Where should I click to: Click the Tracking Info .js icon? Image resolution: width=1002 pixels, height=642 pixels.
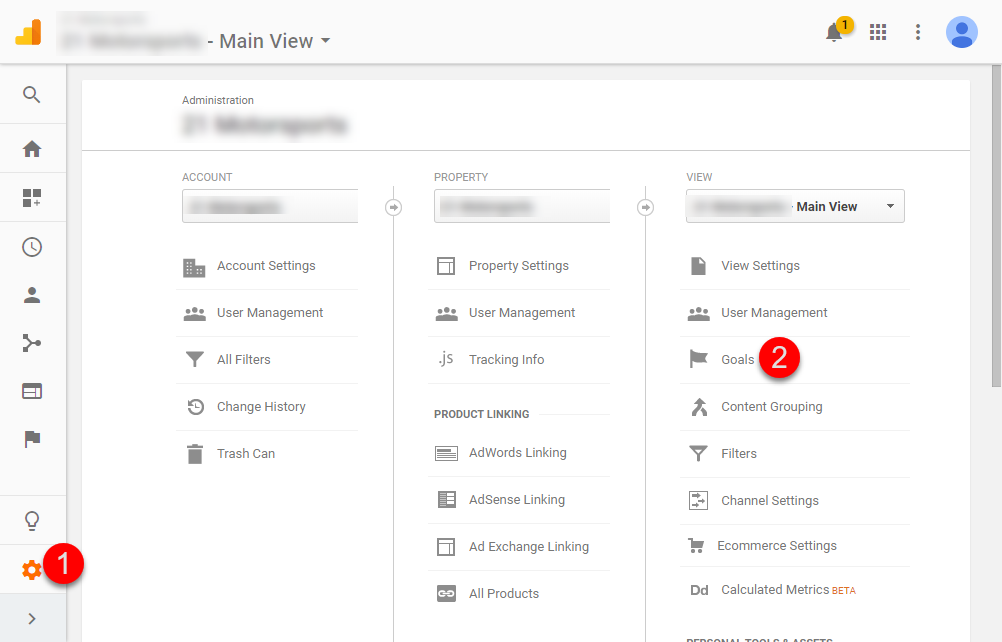click(x=446, y=359)
